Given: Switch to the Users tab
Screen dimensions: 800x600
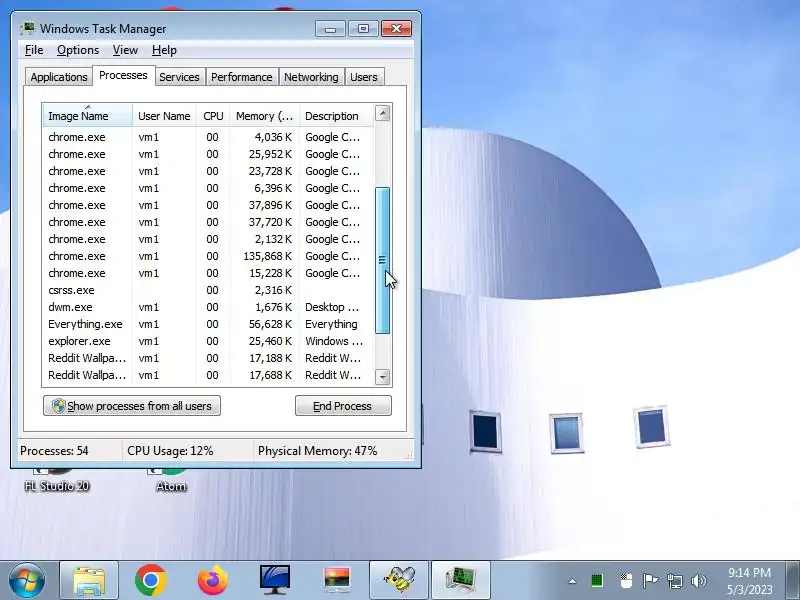Looking at the screenshot, I should pos(364,77).
